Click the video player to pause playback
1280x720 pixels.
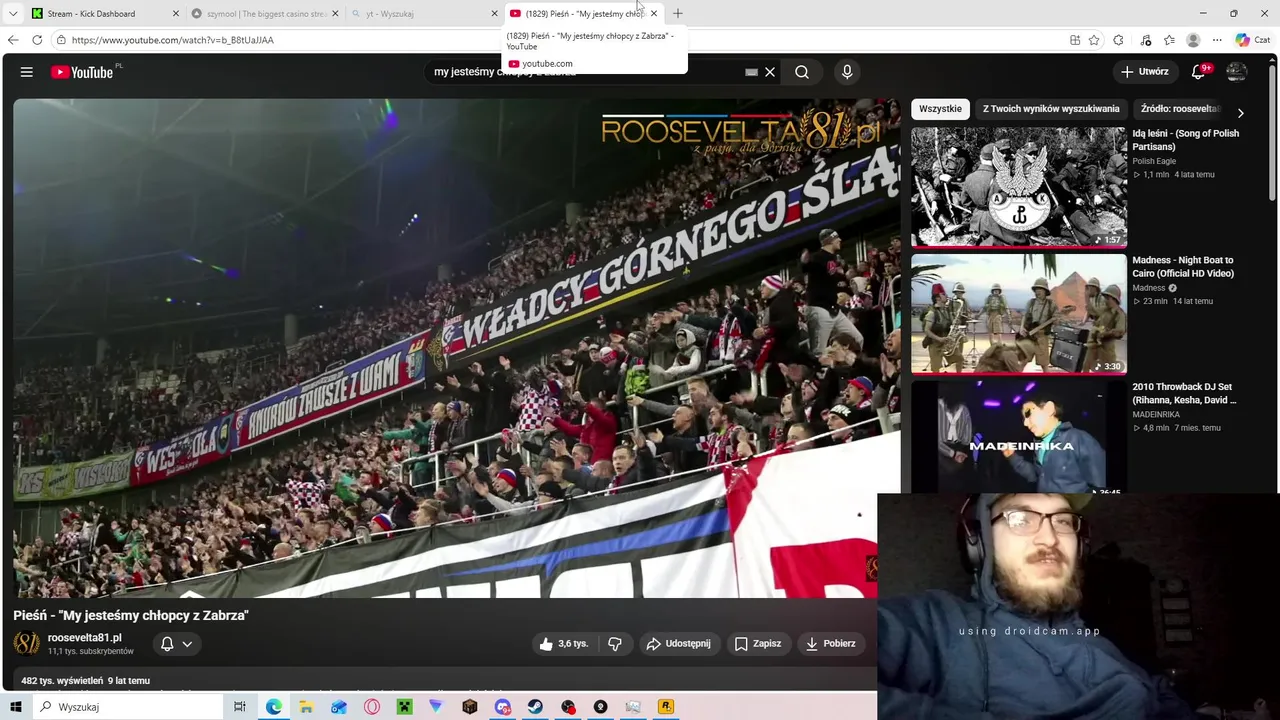(x=457, y=348)
